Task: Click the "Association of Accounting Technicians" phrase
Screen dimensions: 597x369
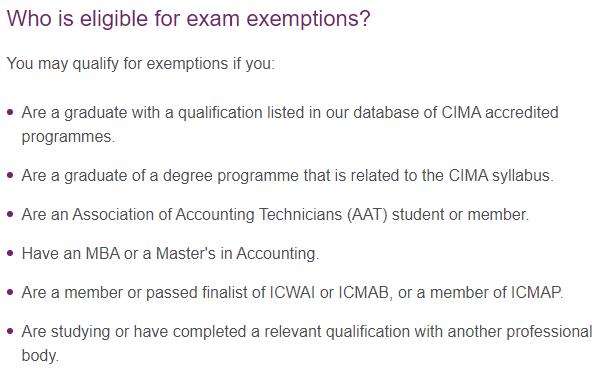Action: (208, 214)
